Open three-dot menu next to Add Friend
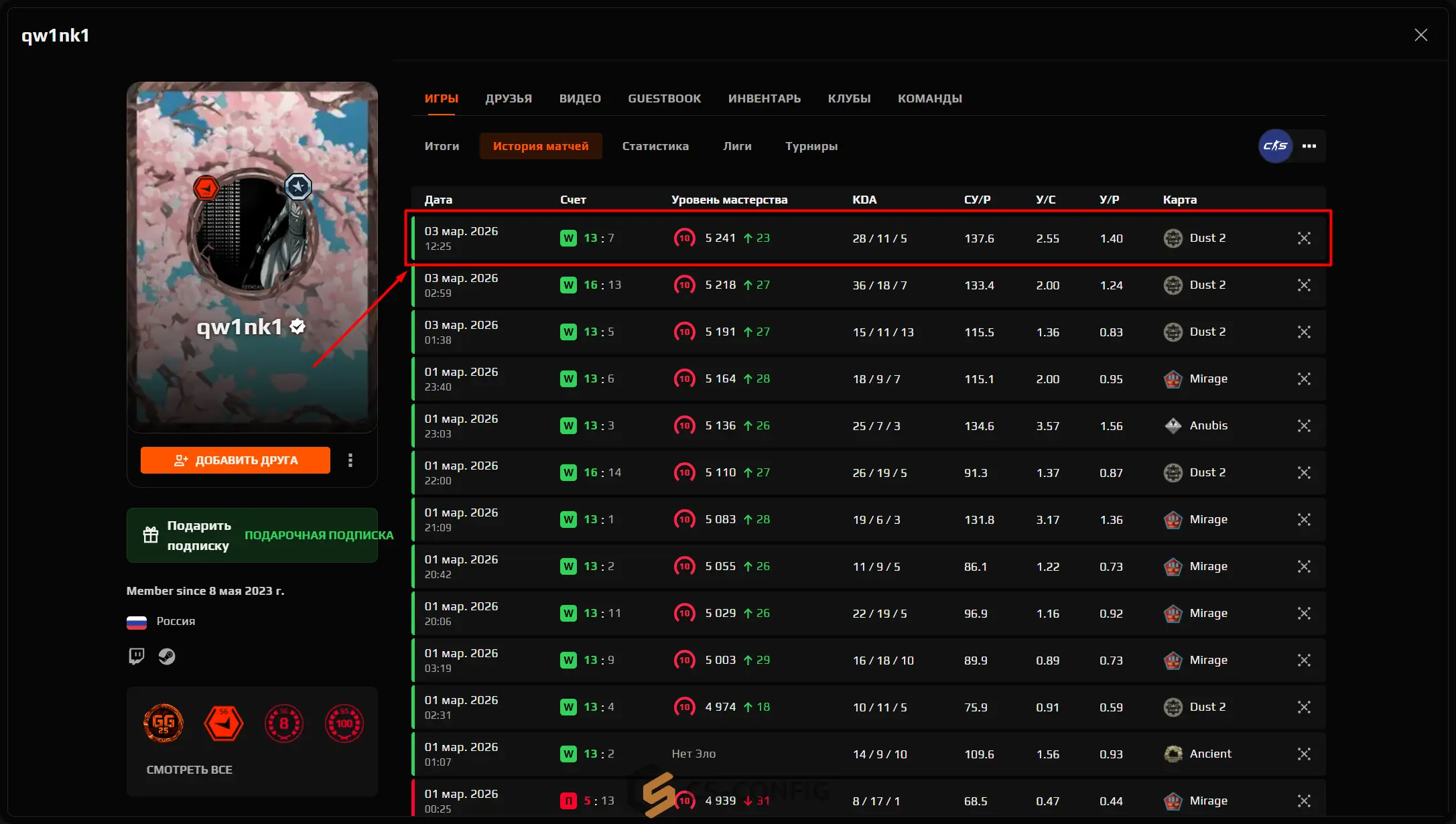The image size is (1456, 824). 350,460
